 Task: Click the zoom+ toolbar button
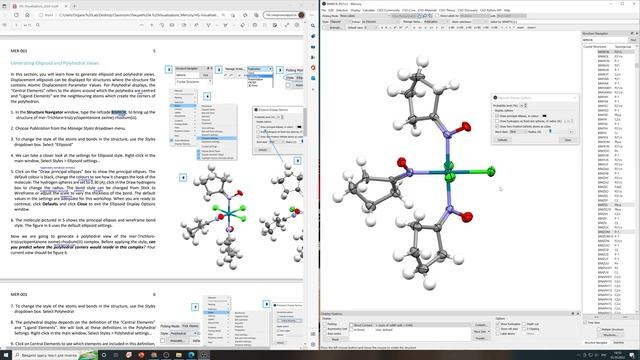point(531,27)
